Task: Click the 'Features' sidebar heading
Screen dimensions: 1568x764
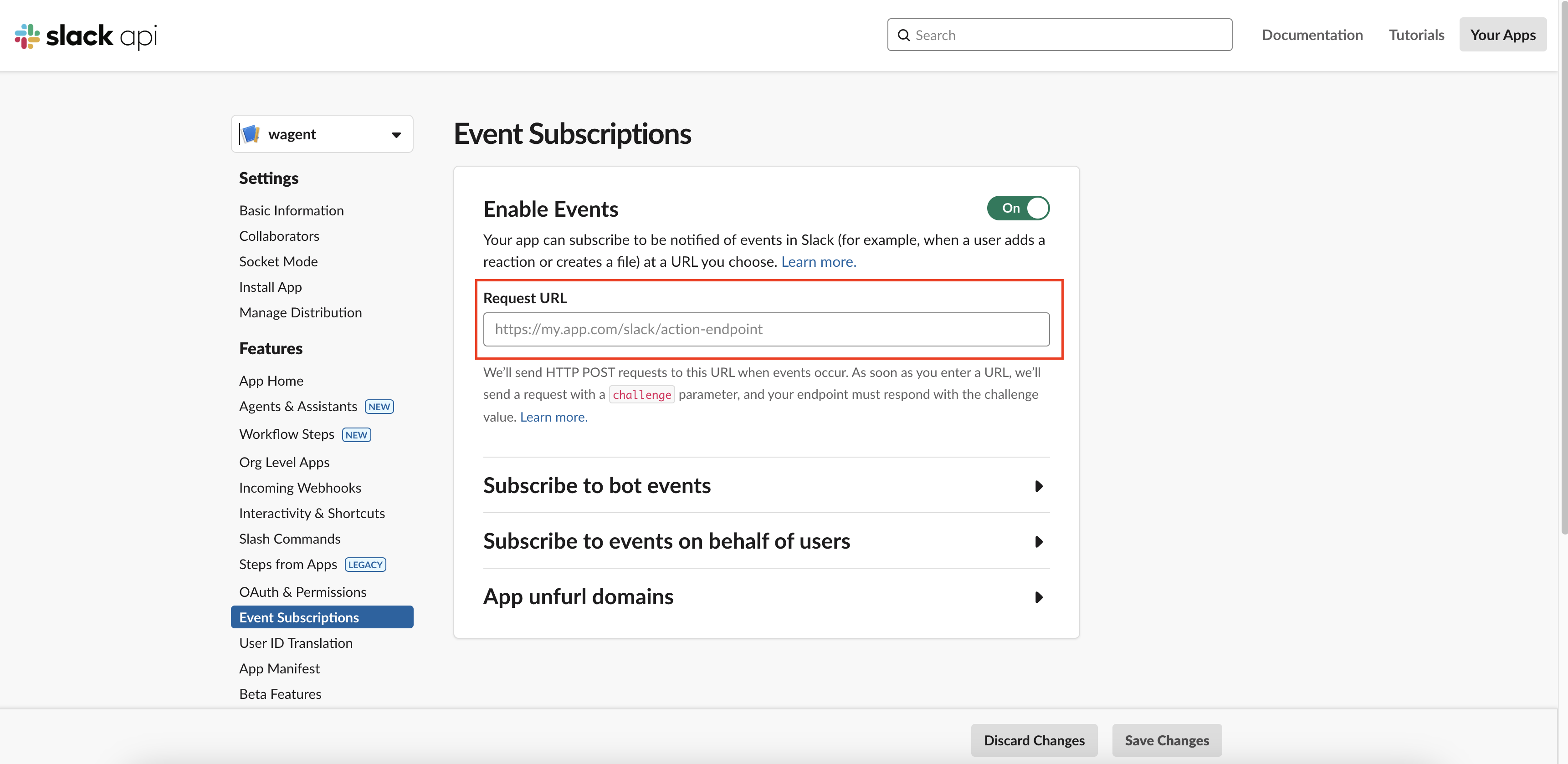Action: [271, 349]
